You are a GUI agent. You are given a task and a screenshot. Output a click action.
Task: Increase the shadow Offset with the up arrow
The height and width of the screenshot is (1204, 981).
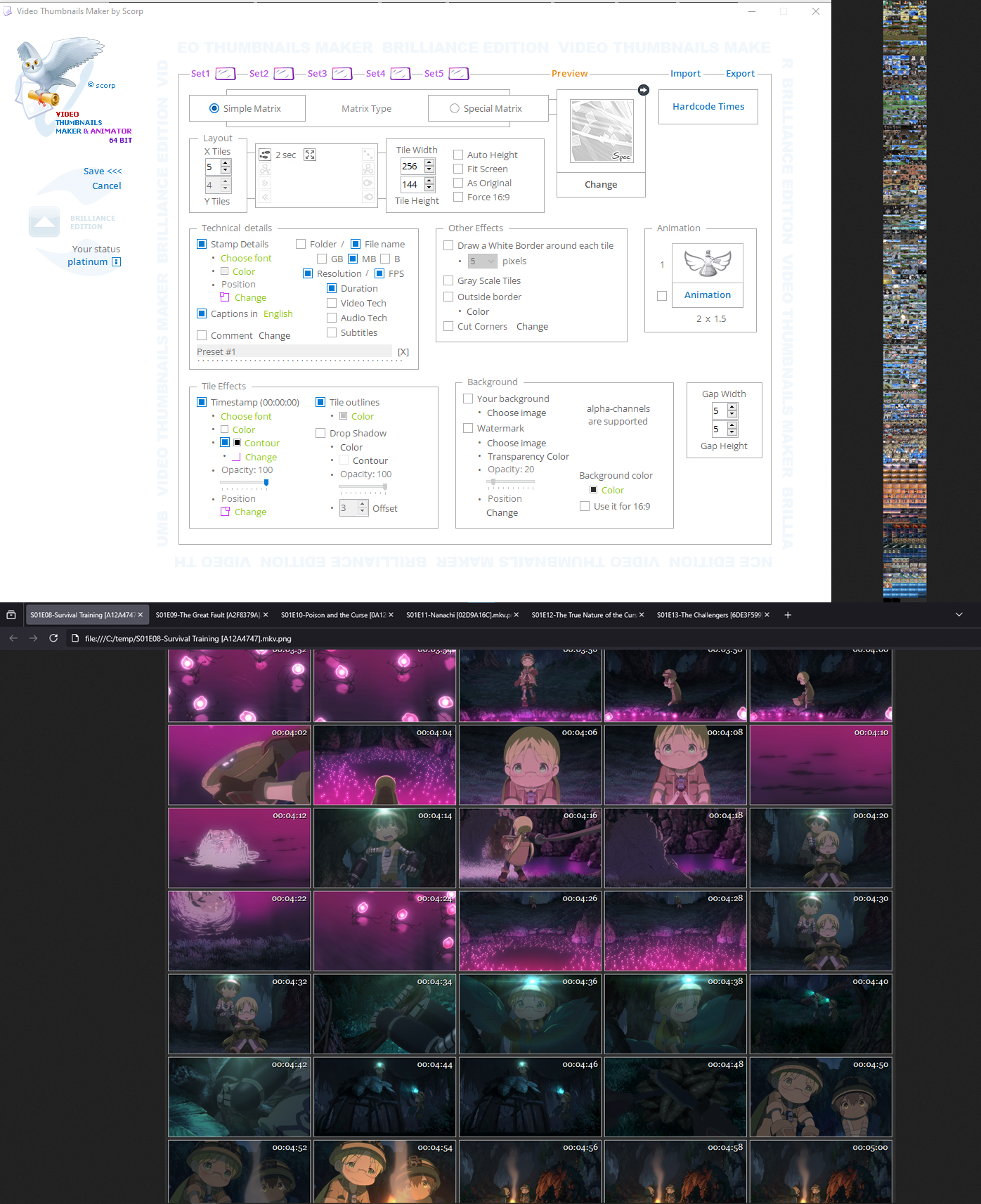[x=363, y=504]
